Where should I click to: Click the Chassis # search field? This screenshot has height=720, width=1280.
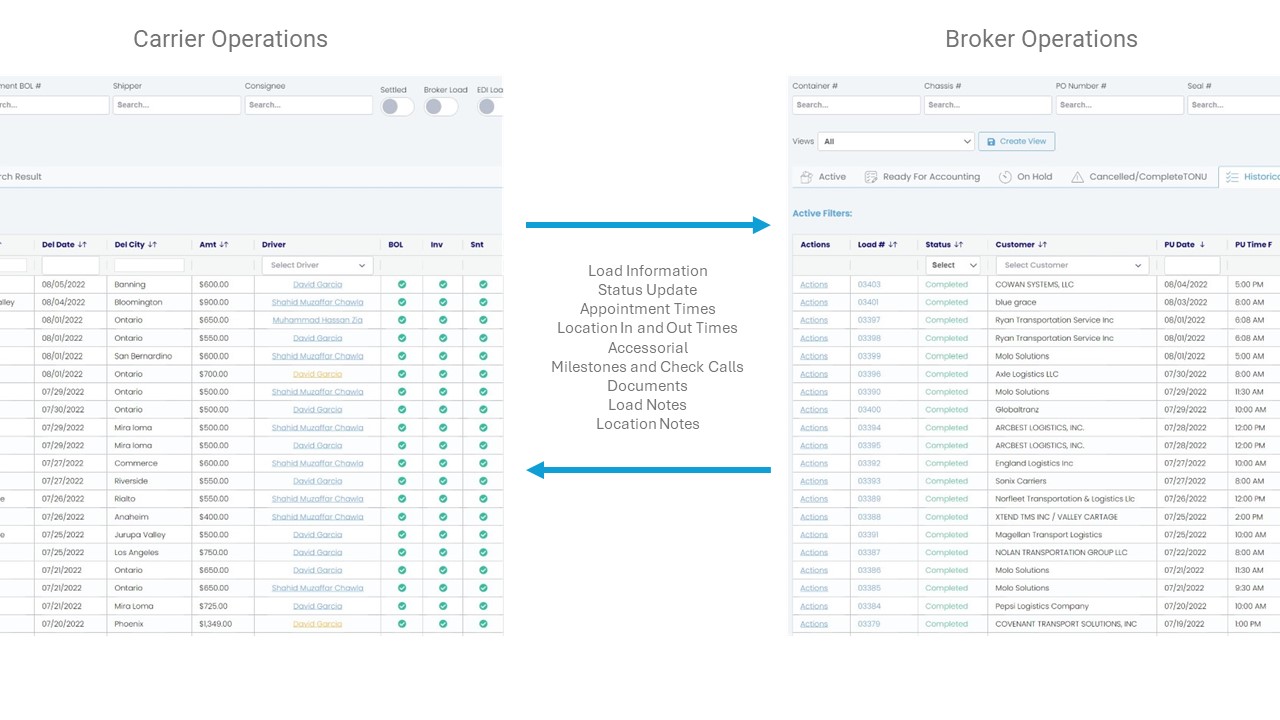click(988, 105)
